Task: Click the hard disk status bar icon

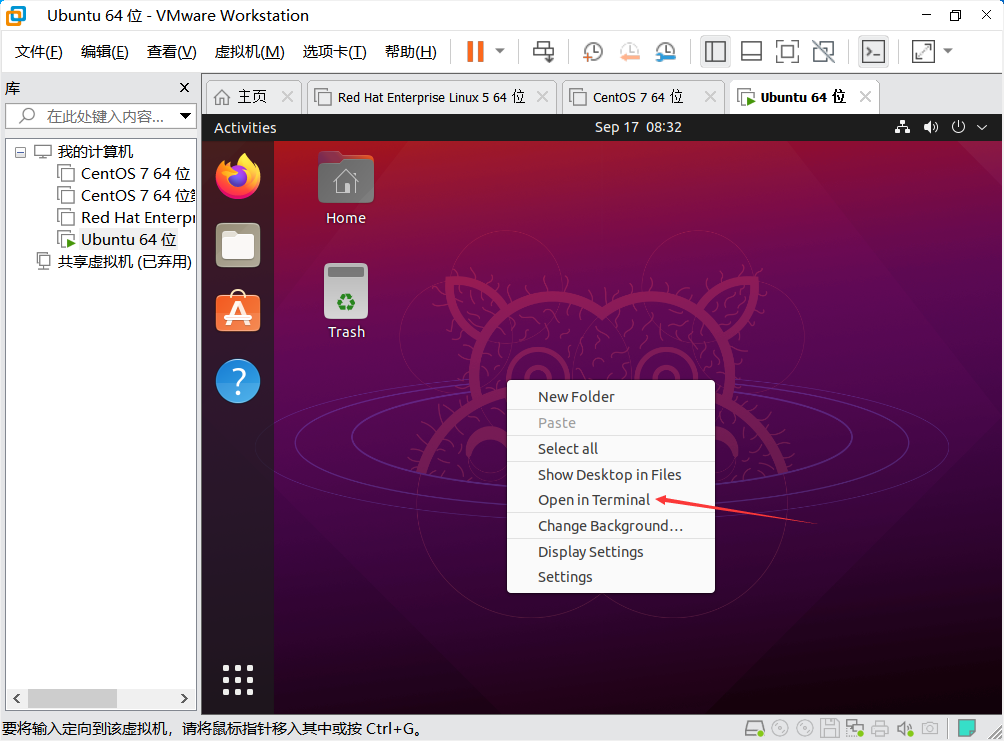Action: tap(755, 729)
